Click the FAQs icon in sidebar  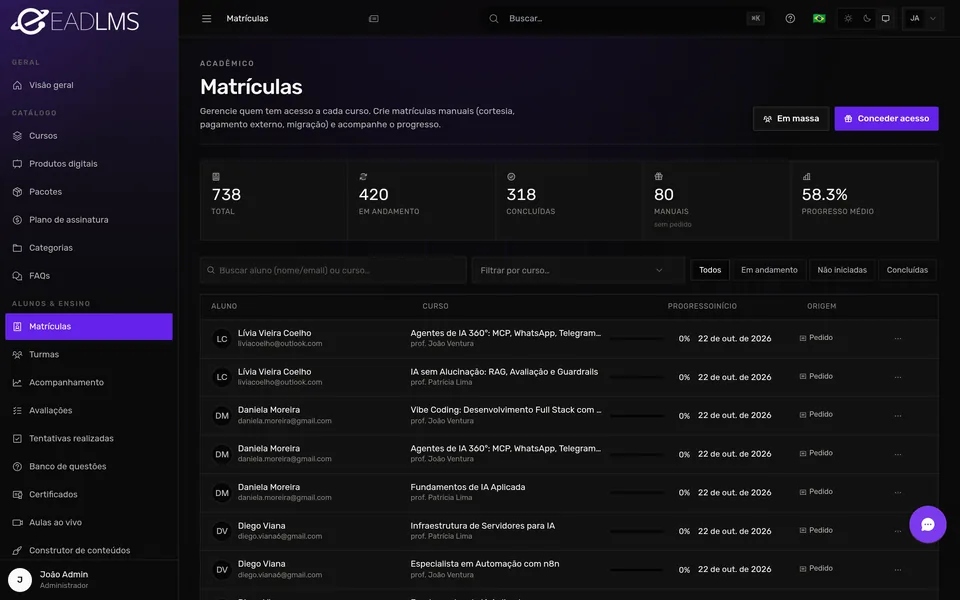(17, 276)
